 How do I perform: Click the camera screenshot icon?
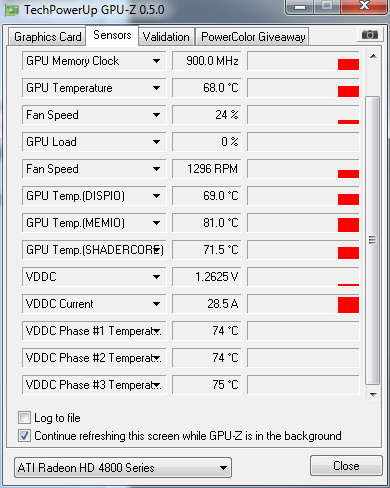[x=369, y=35]
